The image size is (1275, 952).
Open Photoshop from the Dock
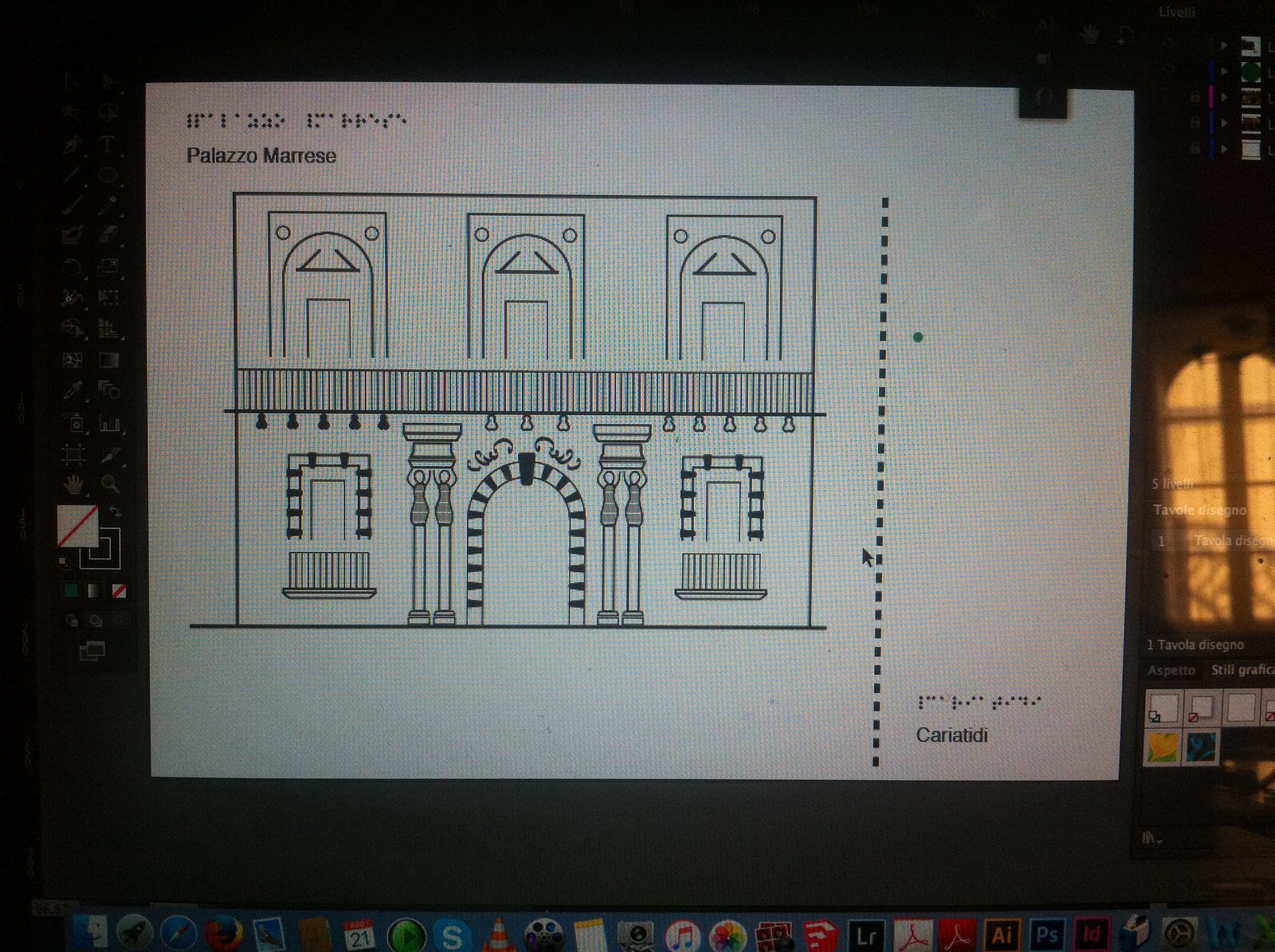pyautogui.click(x=1046, y=934)
